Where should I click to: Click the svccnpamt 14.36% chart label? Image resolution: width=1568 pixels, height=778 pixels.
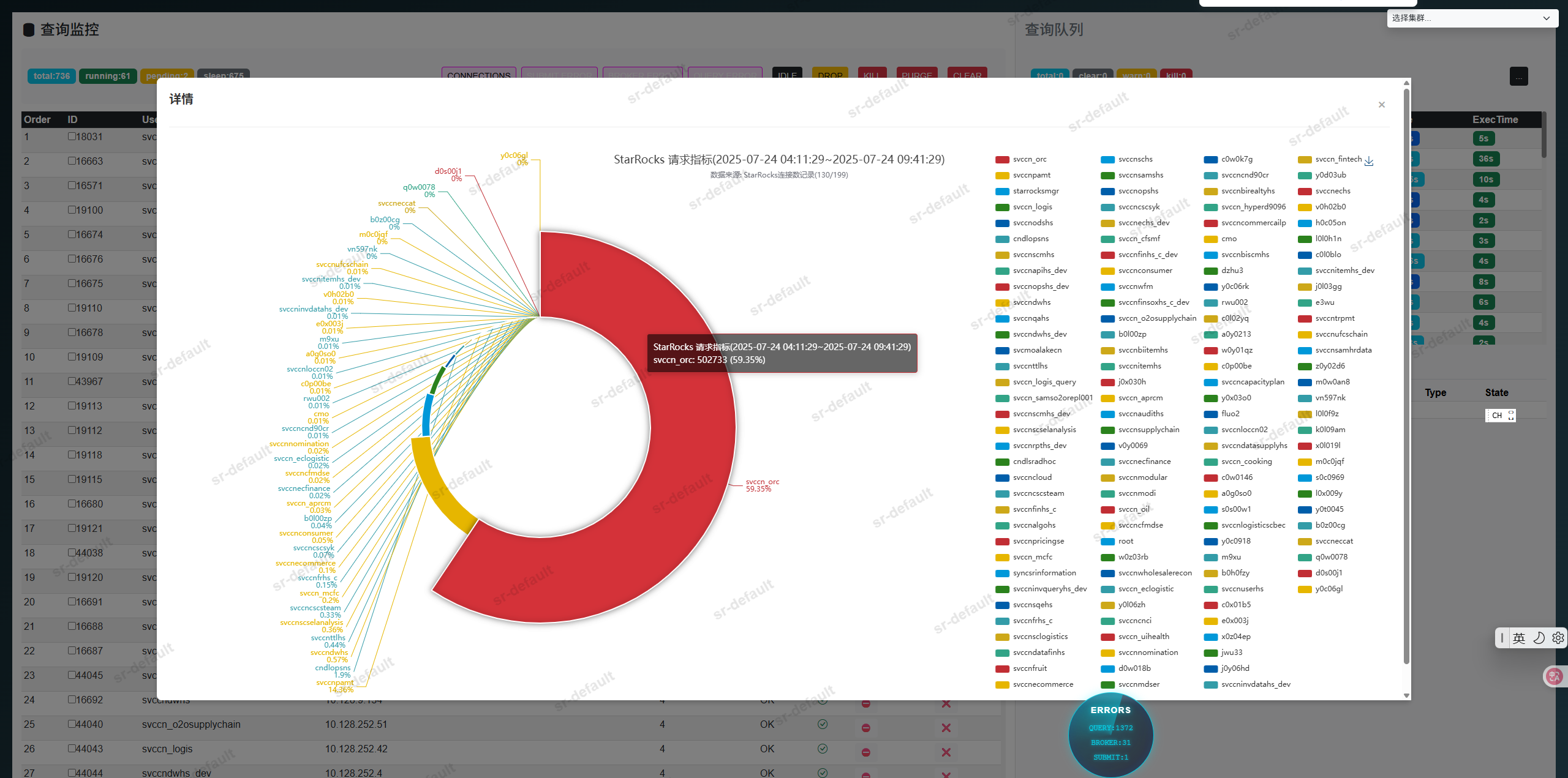click(335, 686)
